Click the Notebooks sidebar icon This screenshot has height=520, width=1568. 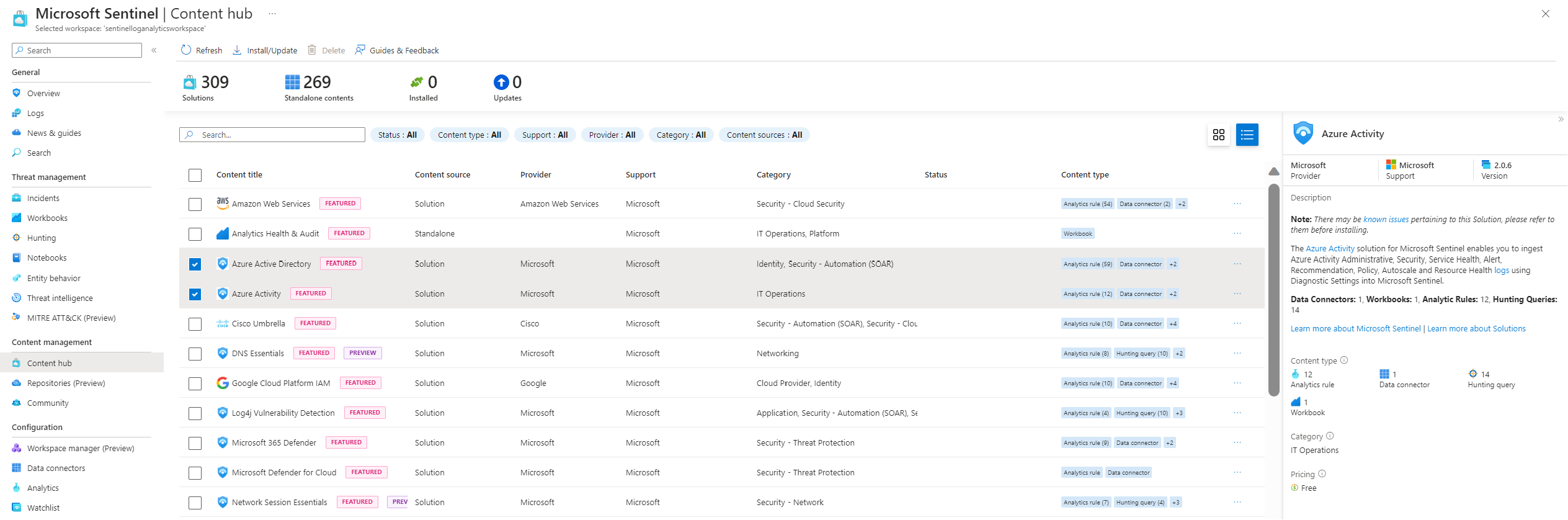point(17,258)
